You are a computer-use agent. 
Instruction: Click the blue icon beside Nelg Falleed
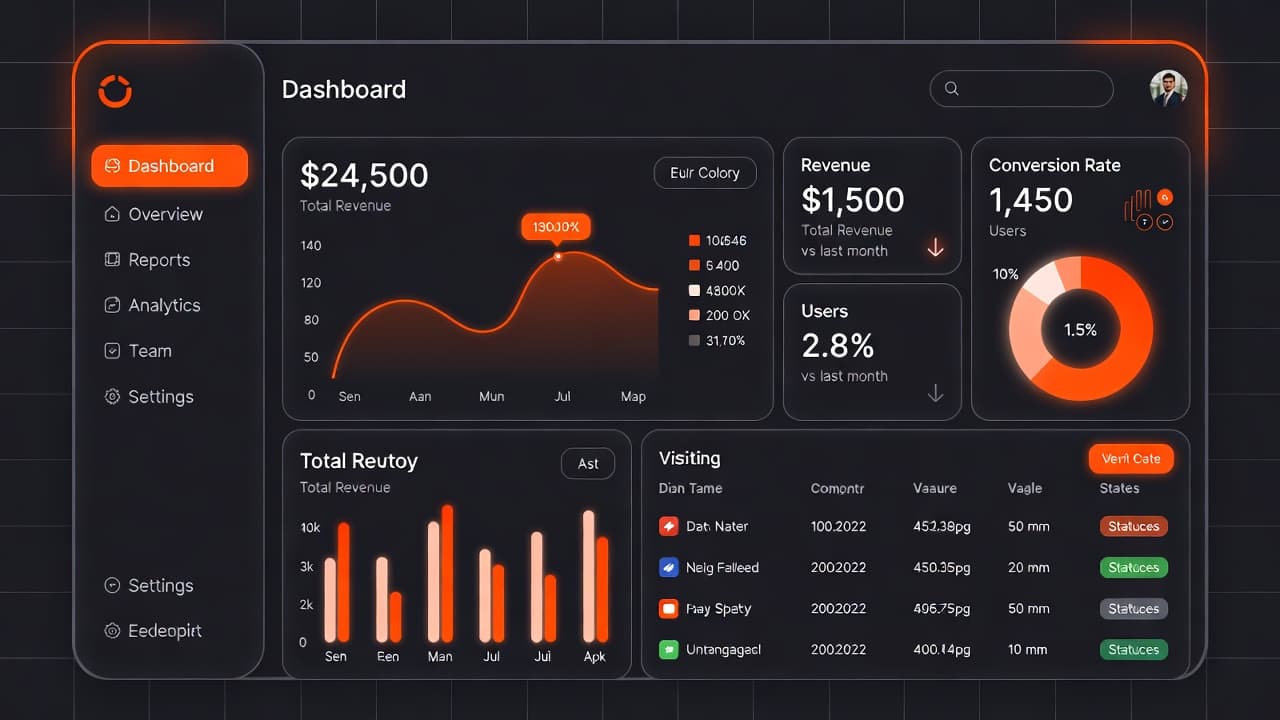tap(669, 567)
